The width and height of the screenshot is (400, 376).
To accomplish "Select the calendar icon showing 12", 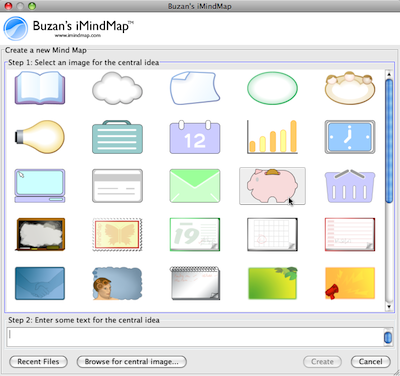I will [195, 137].
